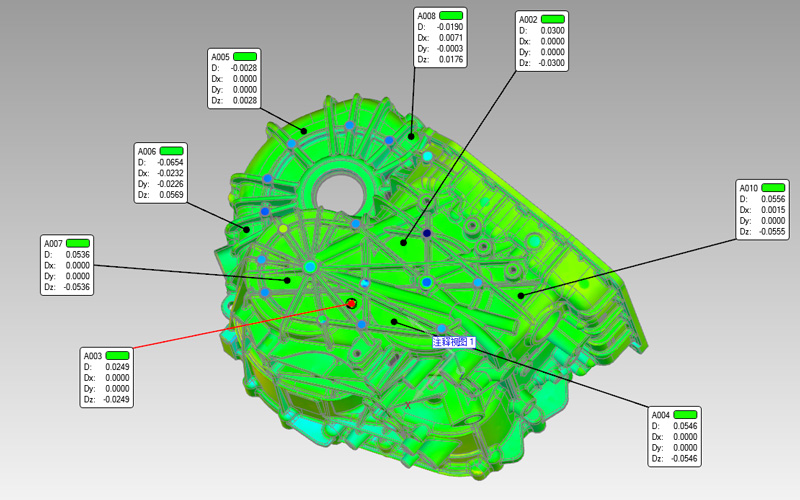The height and width of the screenshot is (500, 800).
Task: Select the green tolerance indicator in A010
Action: pyautogui.click(x=773, y=187)
